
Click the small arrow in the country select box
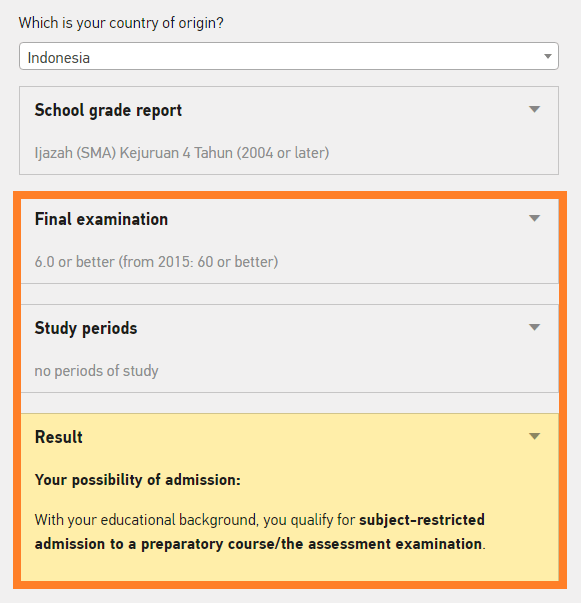coord(548,57)
